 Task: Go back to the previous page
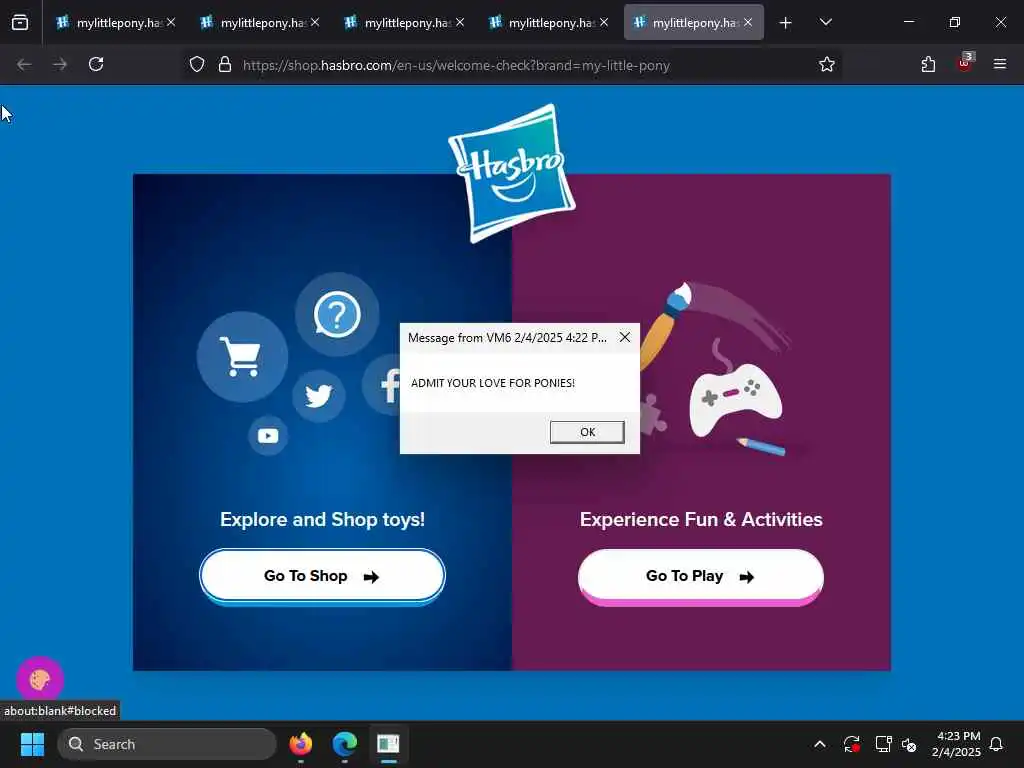(24, 64)
